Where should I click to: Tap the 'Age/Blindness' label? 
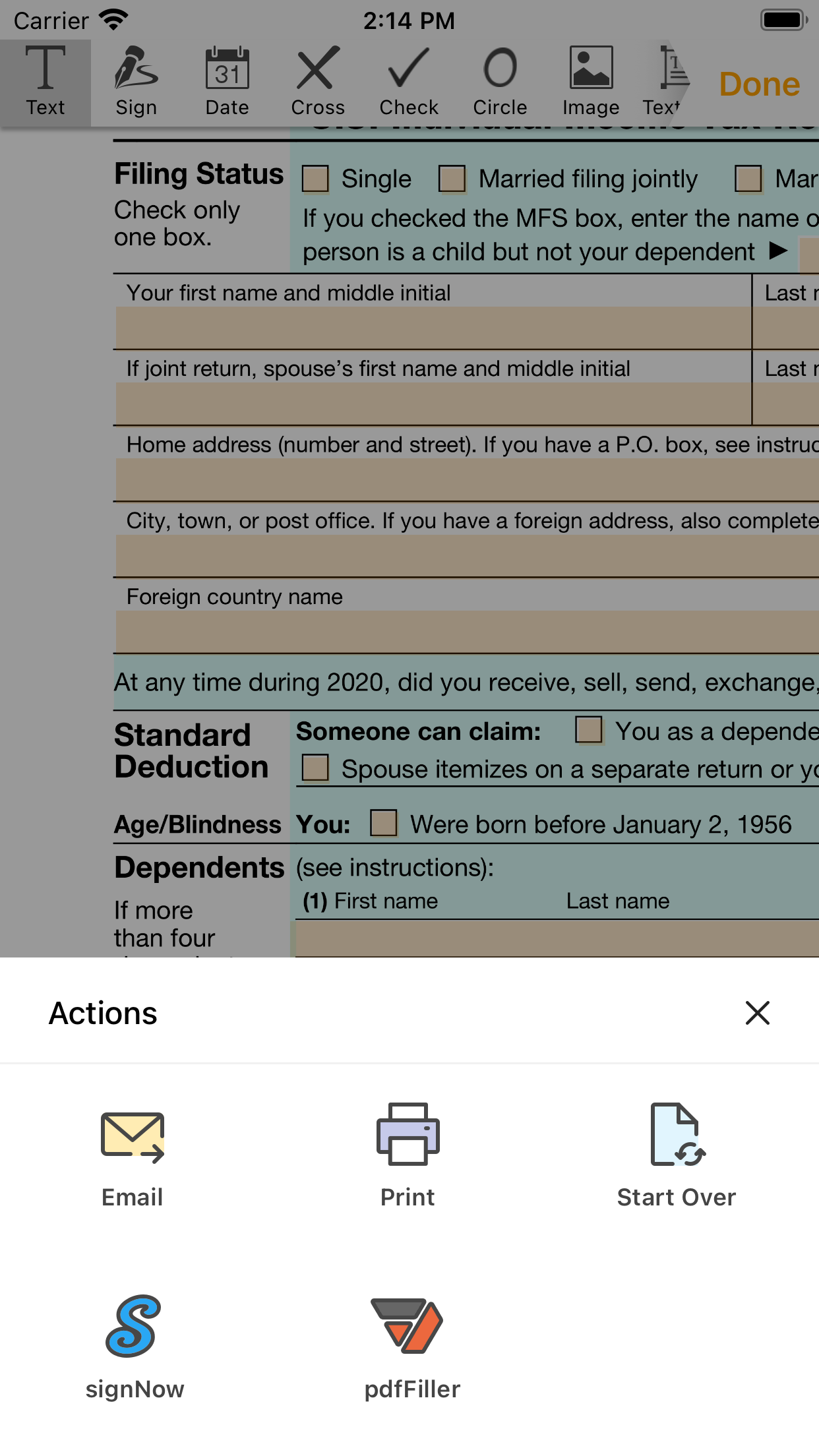pos(198,825)
